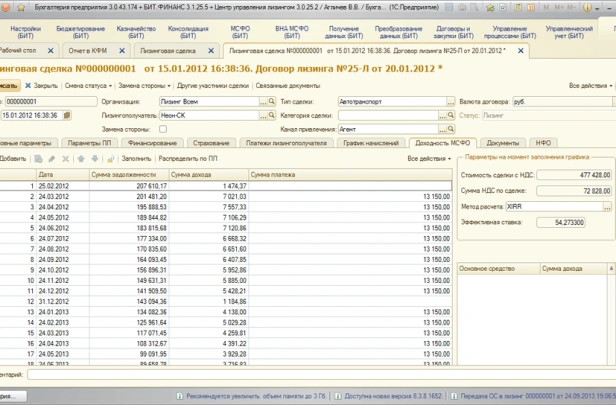616x405 pixels.
Task: Open the Казначейство (БИТ) section menu
Action: click(x=137, y=32)
